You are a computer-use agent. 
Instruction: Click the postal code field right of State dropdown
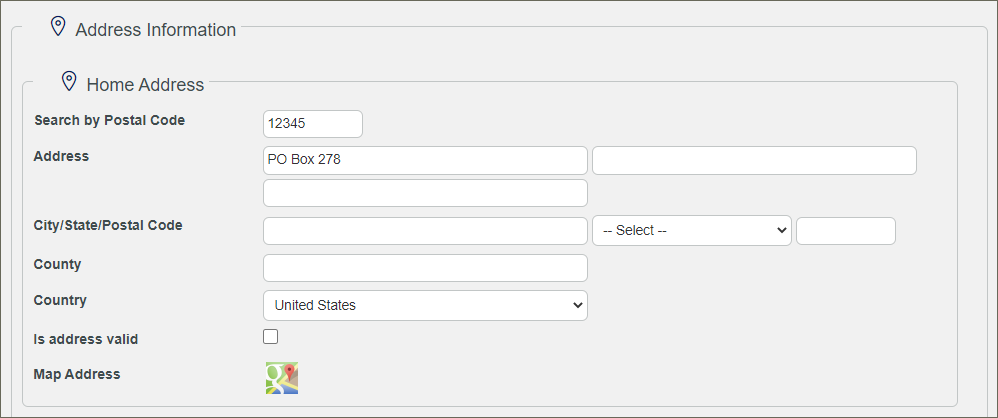[x=845, y=231]
